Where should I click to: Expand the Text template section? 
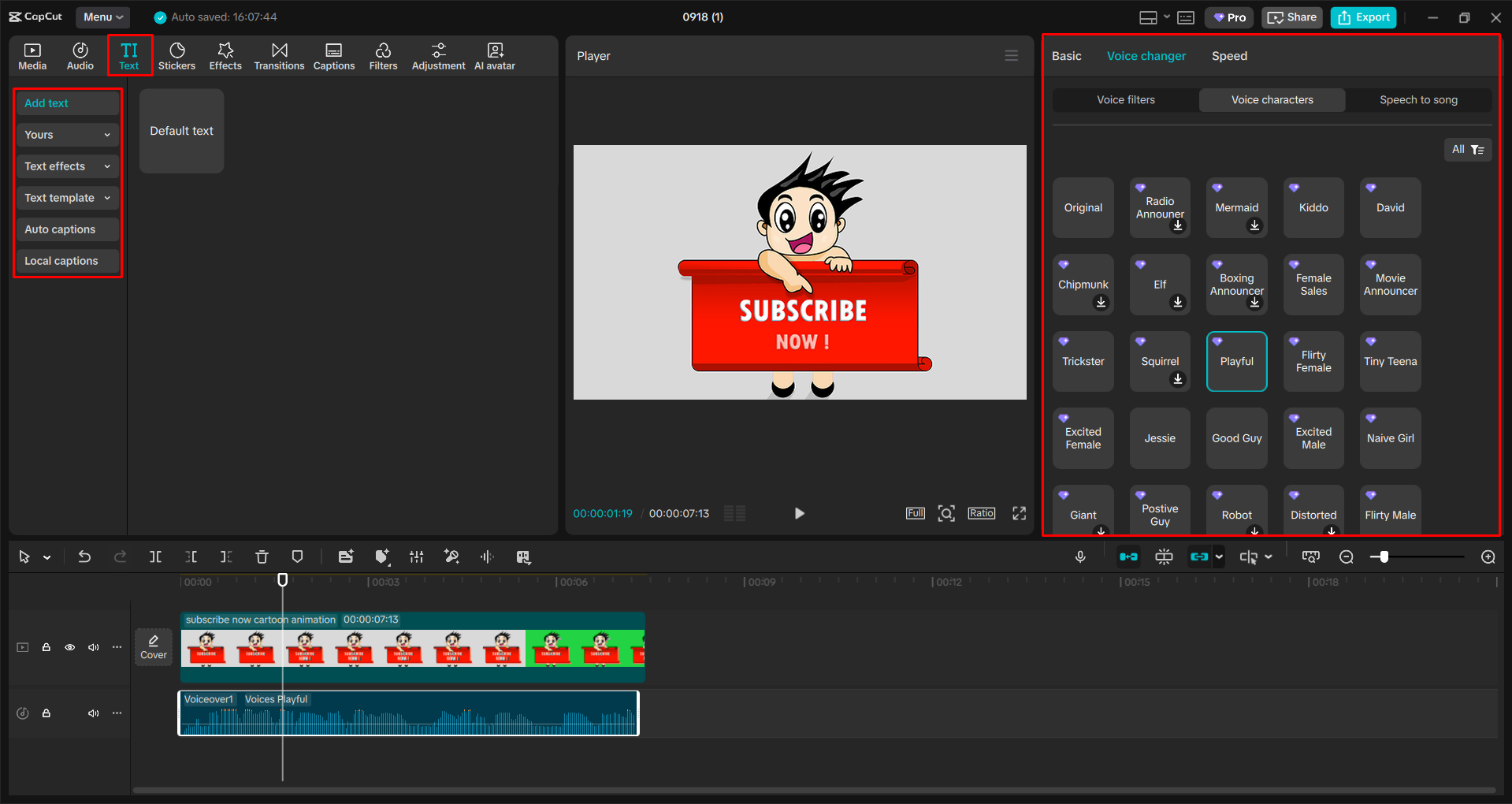pos(67,198)
